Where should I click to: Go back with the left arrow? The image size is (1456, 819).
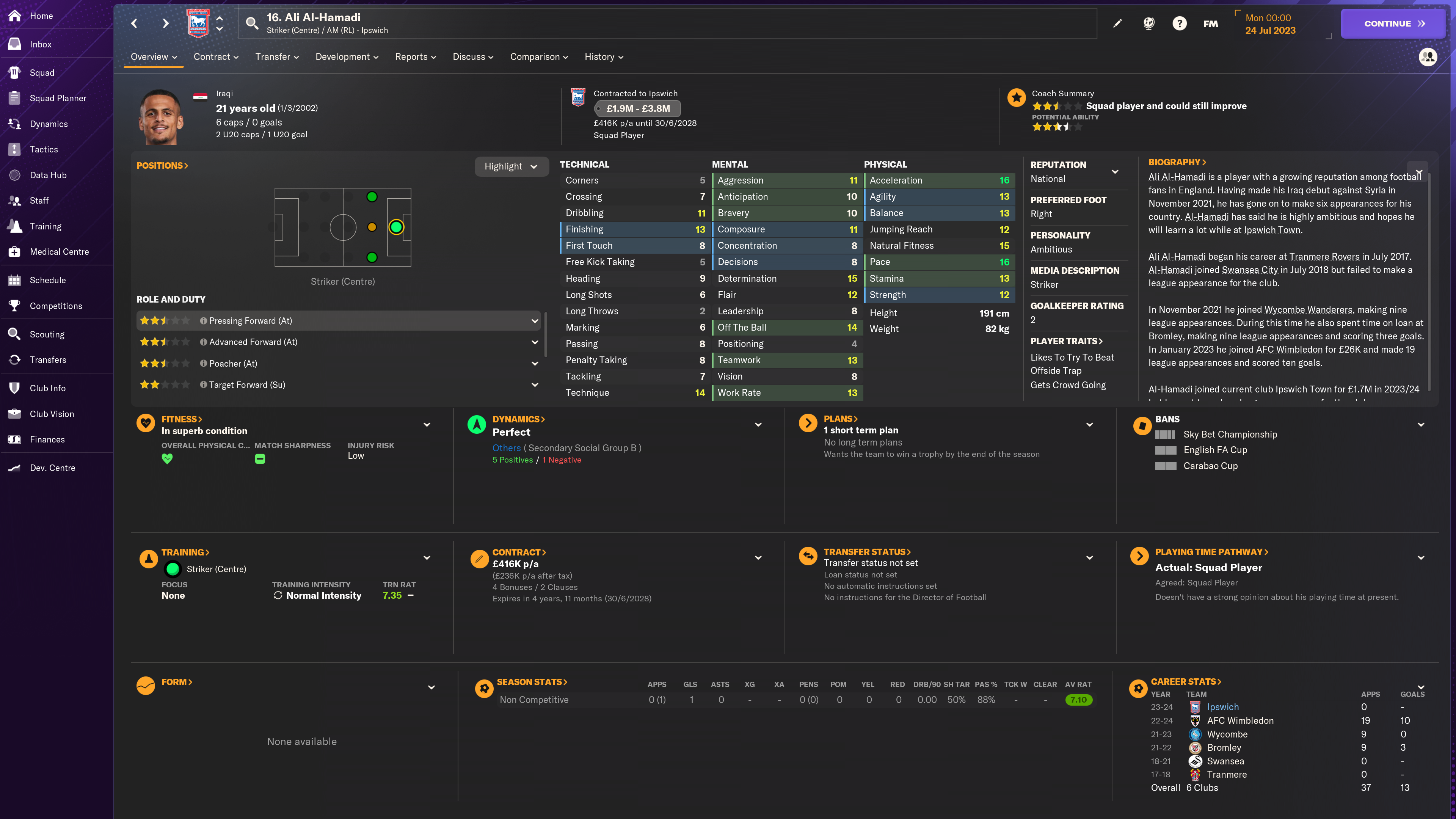[134, 23]
